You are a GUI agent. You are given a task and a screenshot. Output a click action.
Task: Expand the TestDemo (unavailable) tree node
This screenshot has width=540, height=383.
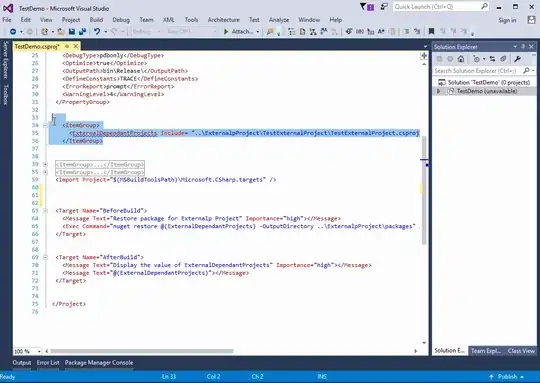pos(438,91)
